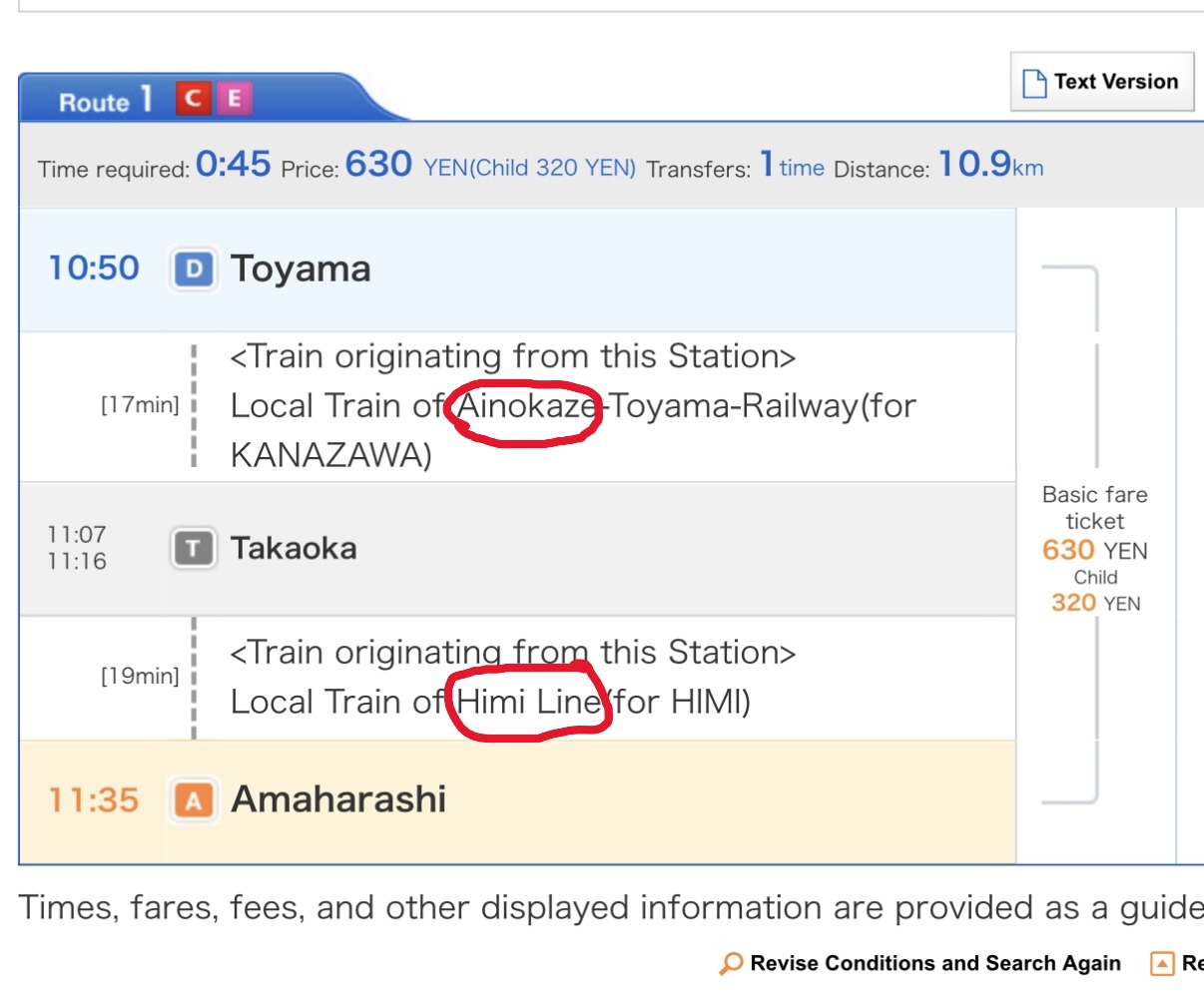
Task: Click the gray T transfer icon
Action: tap(194, 549)
